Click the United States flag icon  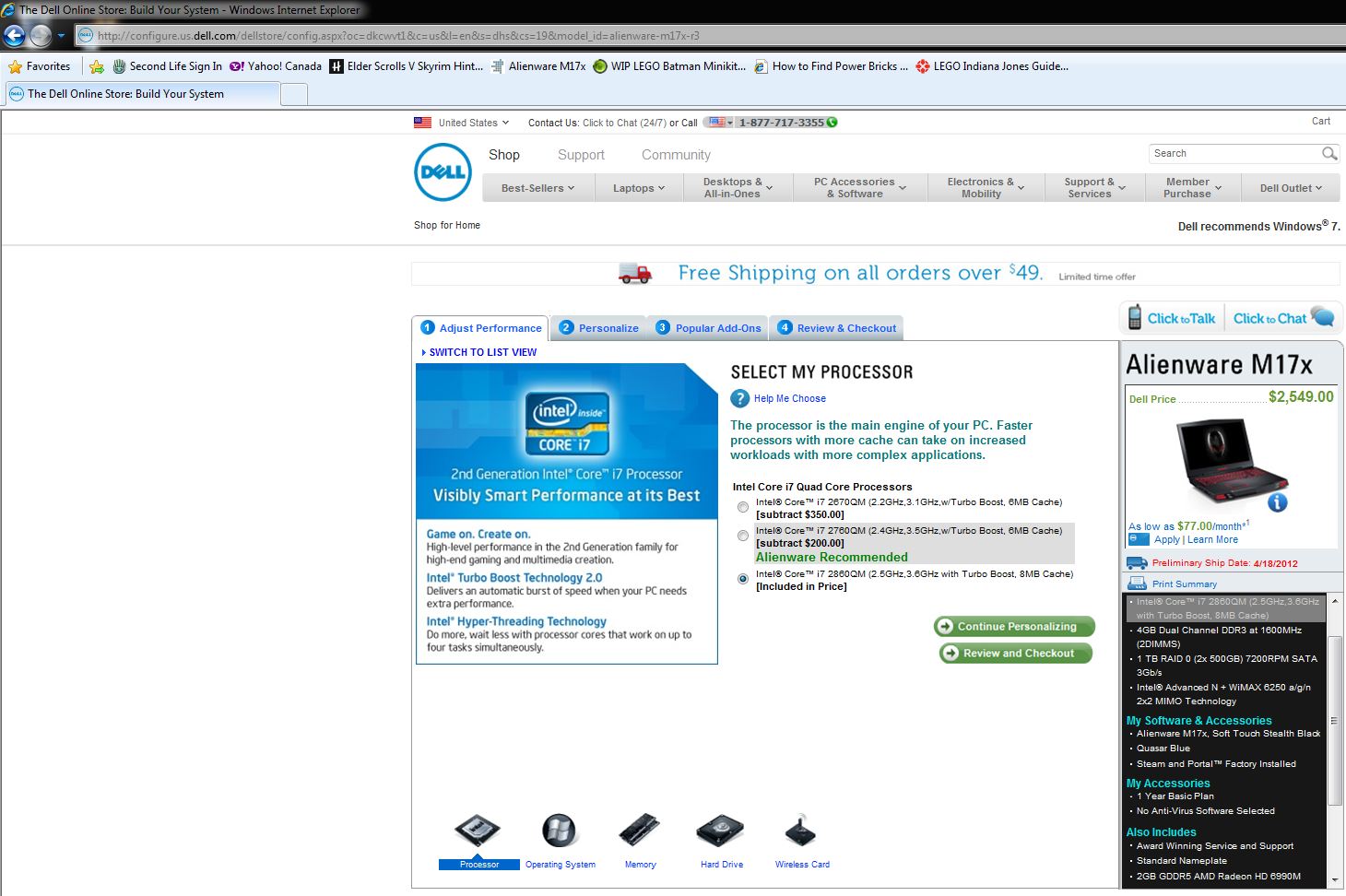[x=423, y=123]
